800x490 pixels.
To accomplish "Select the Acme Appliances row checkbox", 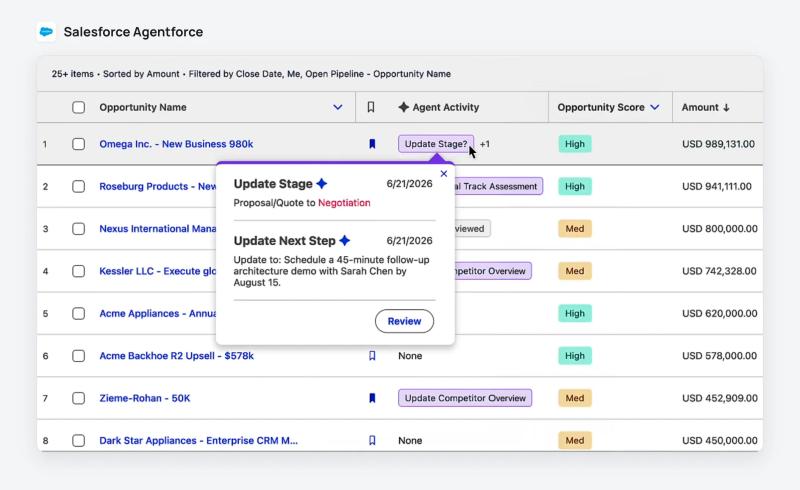I will (x=79, y=313).
